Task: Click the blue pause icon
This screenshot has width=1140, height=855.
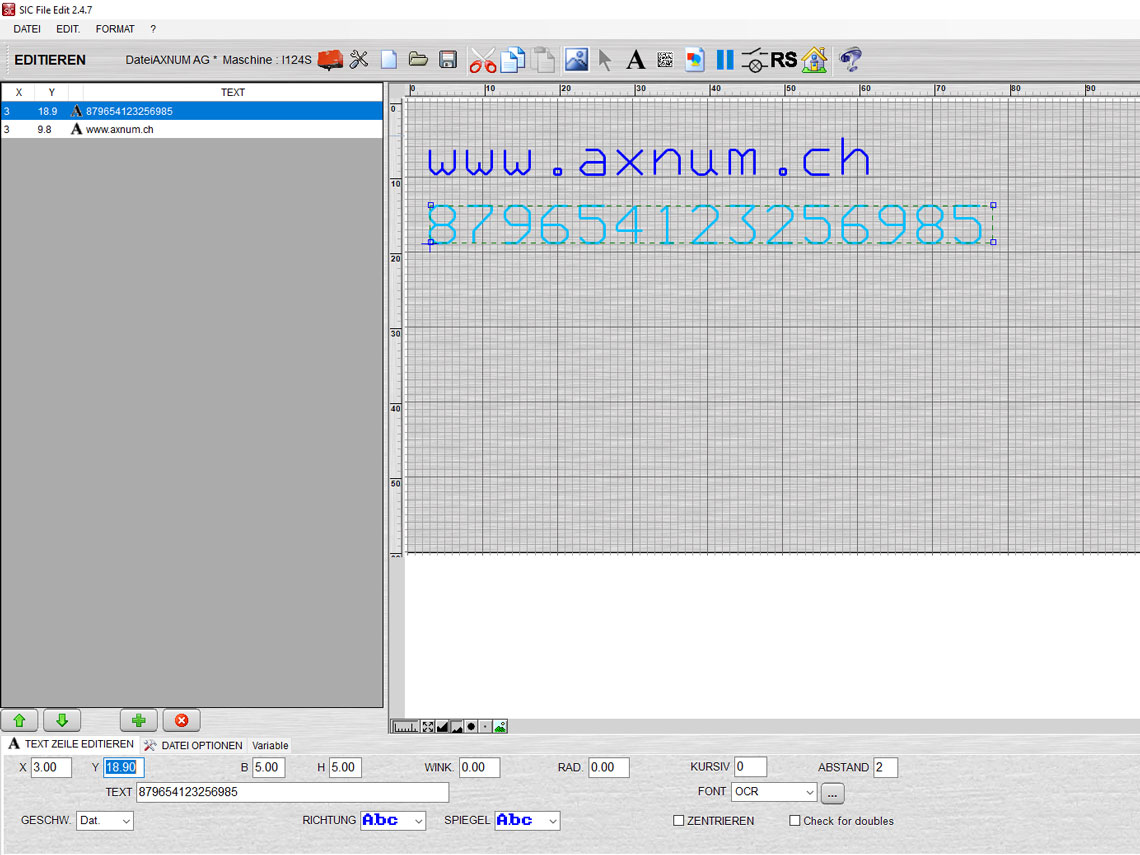Action: point(725,60)
